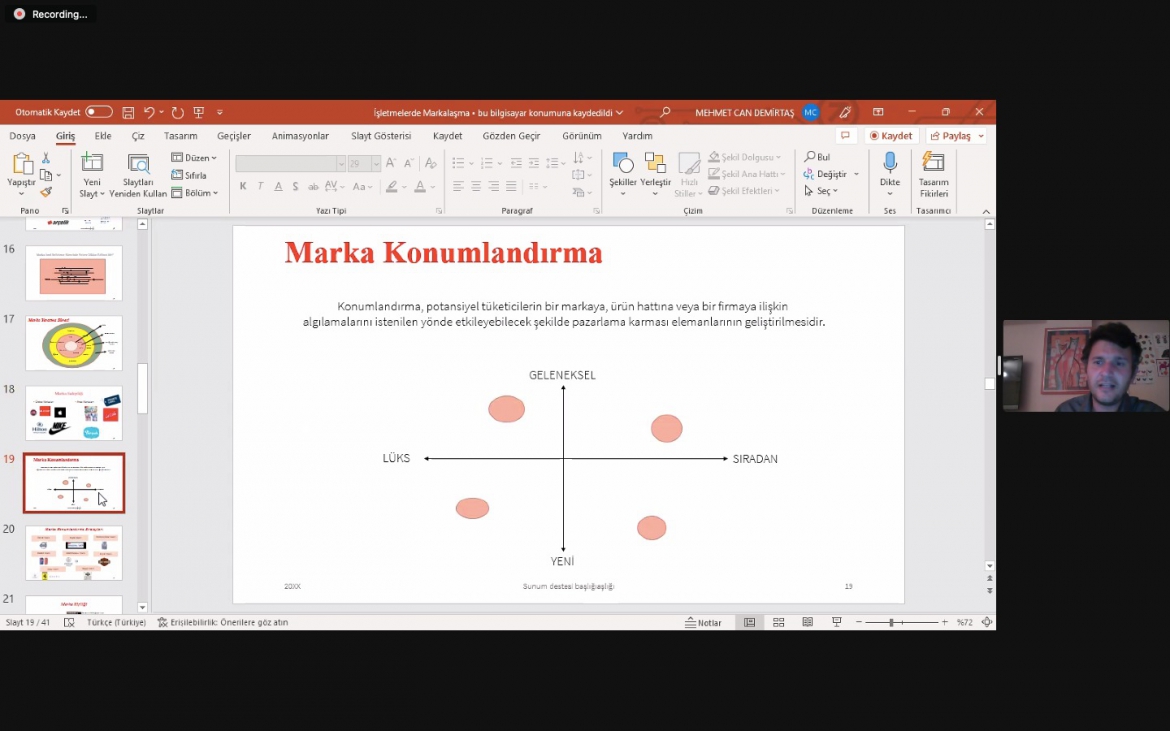Select slide 16 thumbnail
The image size is (1170, 731).
click(74, 274)
